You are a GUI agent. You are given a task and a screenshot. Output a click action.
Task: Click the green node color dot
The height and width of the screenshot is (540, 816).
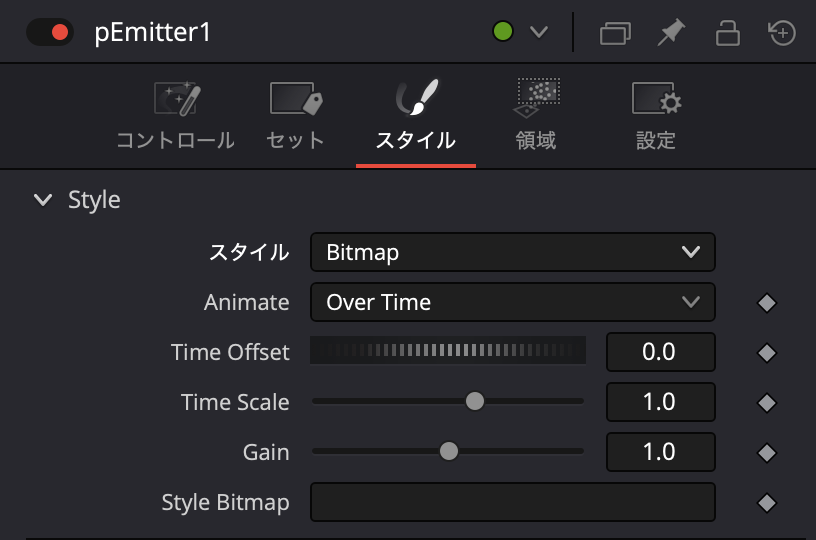[503, 32]
